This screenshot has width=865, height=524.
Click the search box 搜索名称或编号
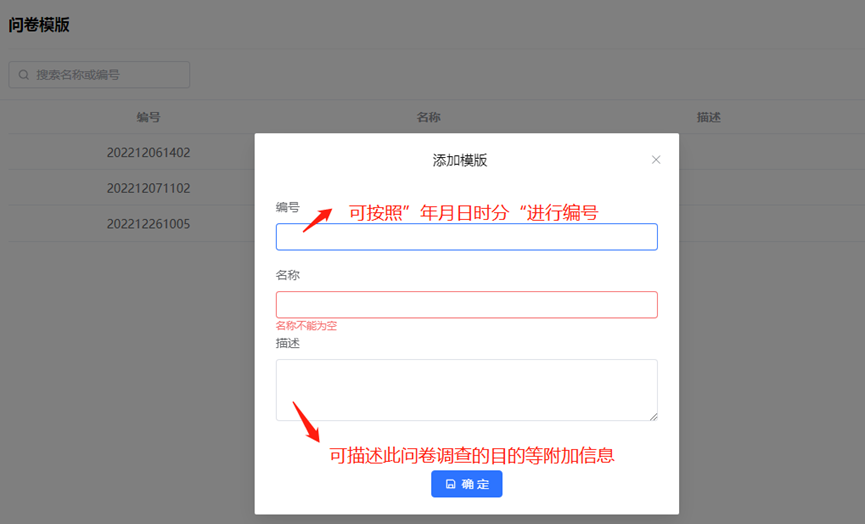coord(99,74)
